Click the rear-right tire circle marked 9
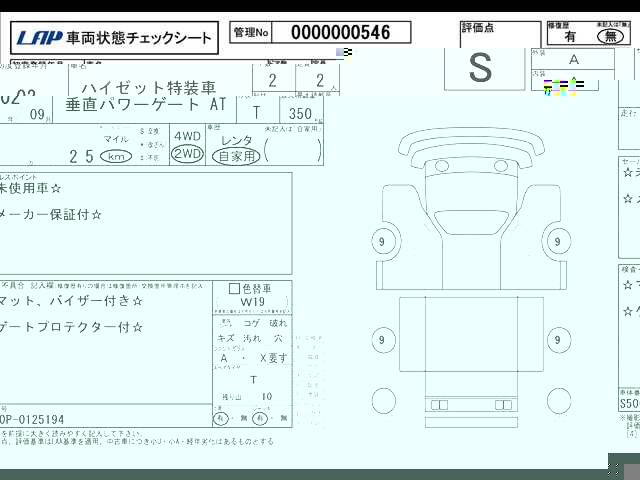The height and width of the screenshot is (480, 640). 558,341
